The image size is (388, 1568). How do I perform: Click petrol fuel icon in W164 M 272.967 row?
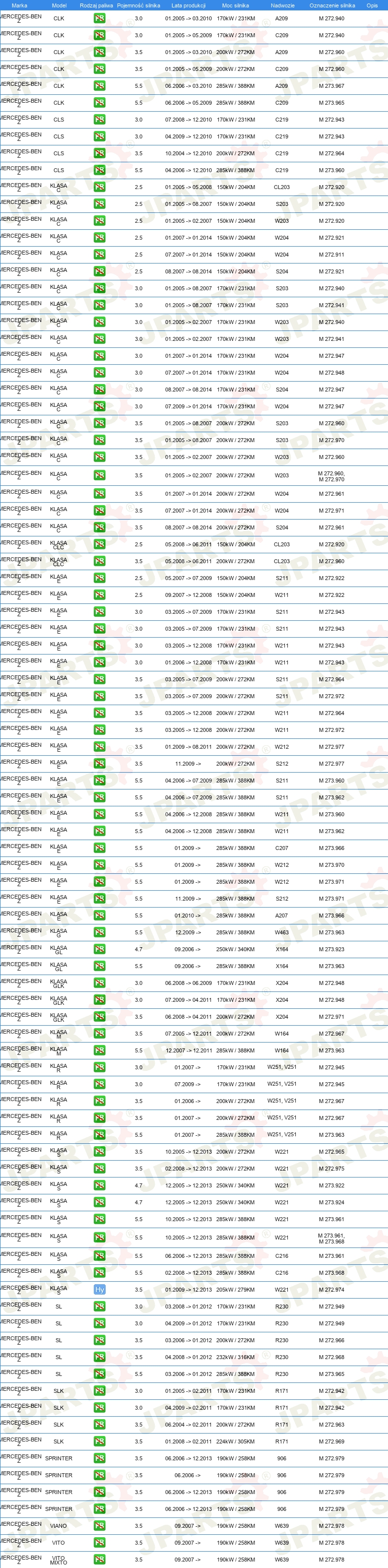[x=99, y=1034]
